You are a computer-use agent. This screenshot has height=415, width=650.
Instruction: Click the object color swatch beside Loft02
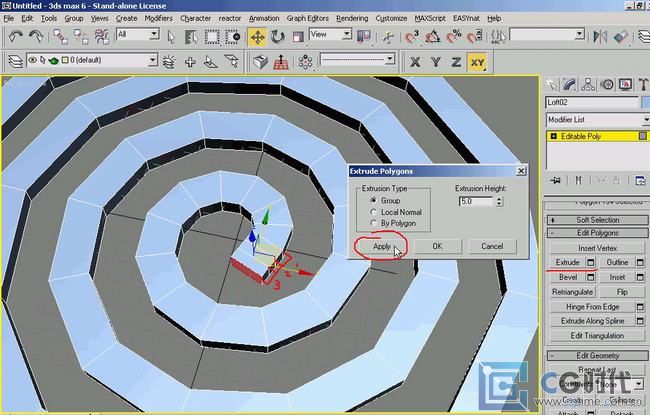(645, 102)
